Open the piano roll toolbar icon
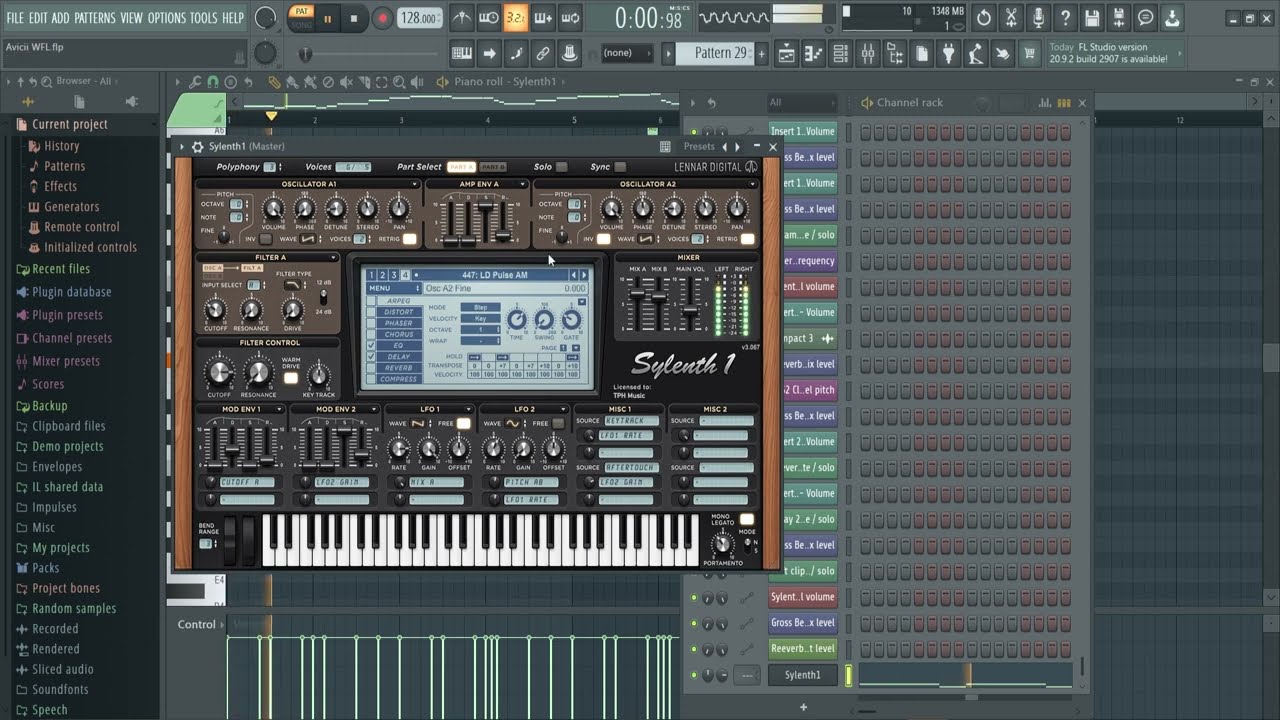This screenshot has width=1280, height=720. [814, 54]
